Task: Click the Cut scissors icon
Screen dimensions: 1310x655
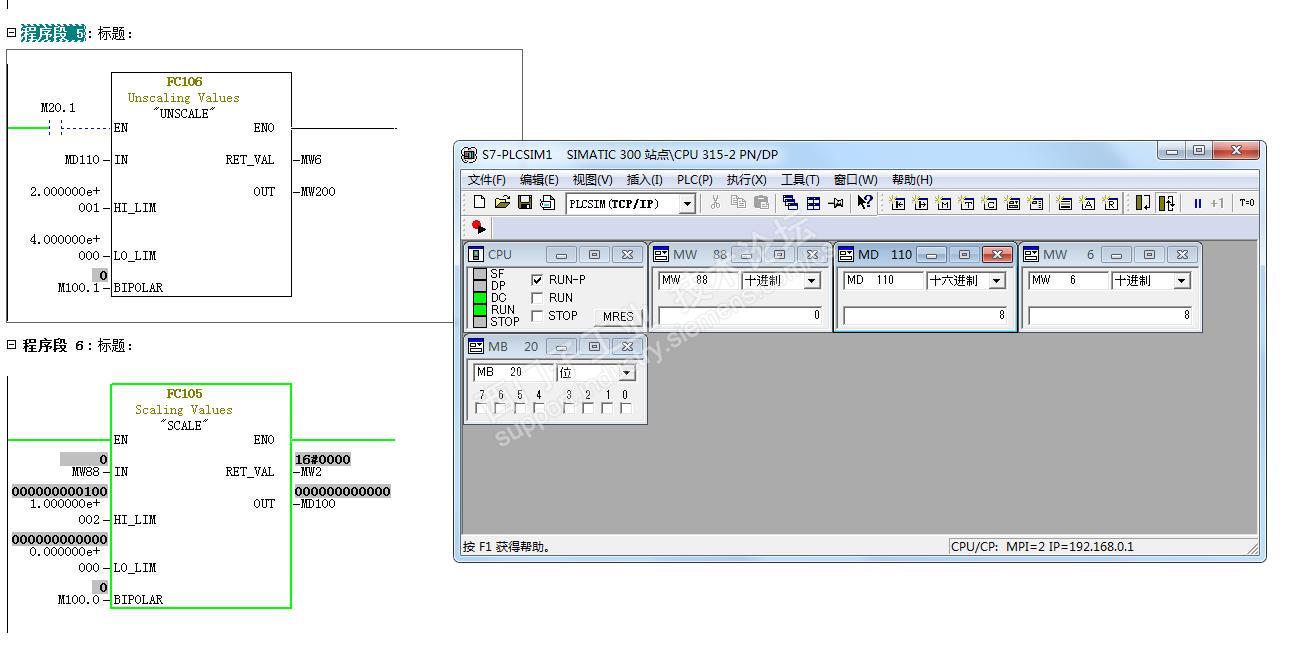Action: [x=715, y=203]
